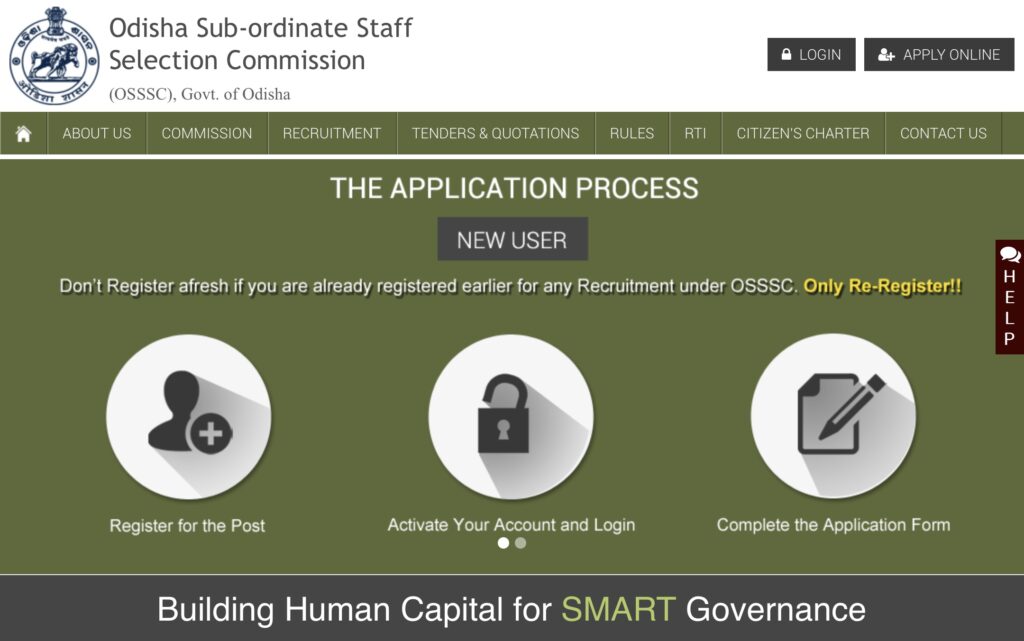Click the home icon in navigation bar
This screenshot has height=641, width=1024.
tap(24, 134)
